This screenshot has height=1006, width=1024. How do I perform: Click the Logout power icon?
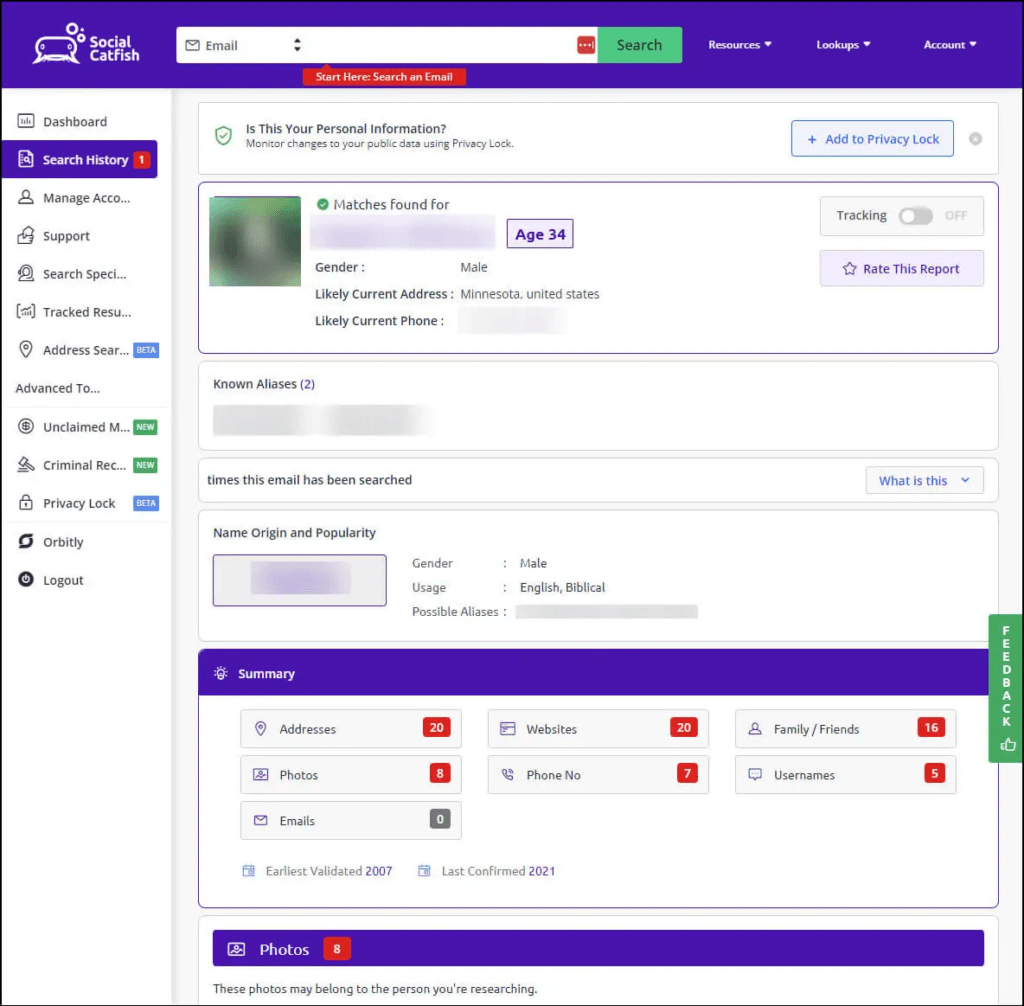(x=25, y=579)
